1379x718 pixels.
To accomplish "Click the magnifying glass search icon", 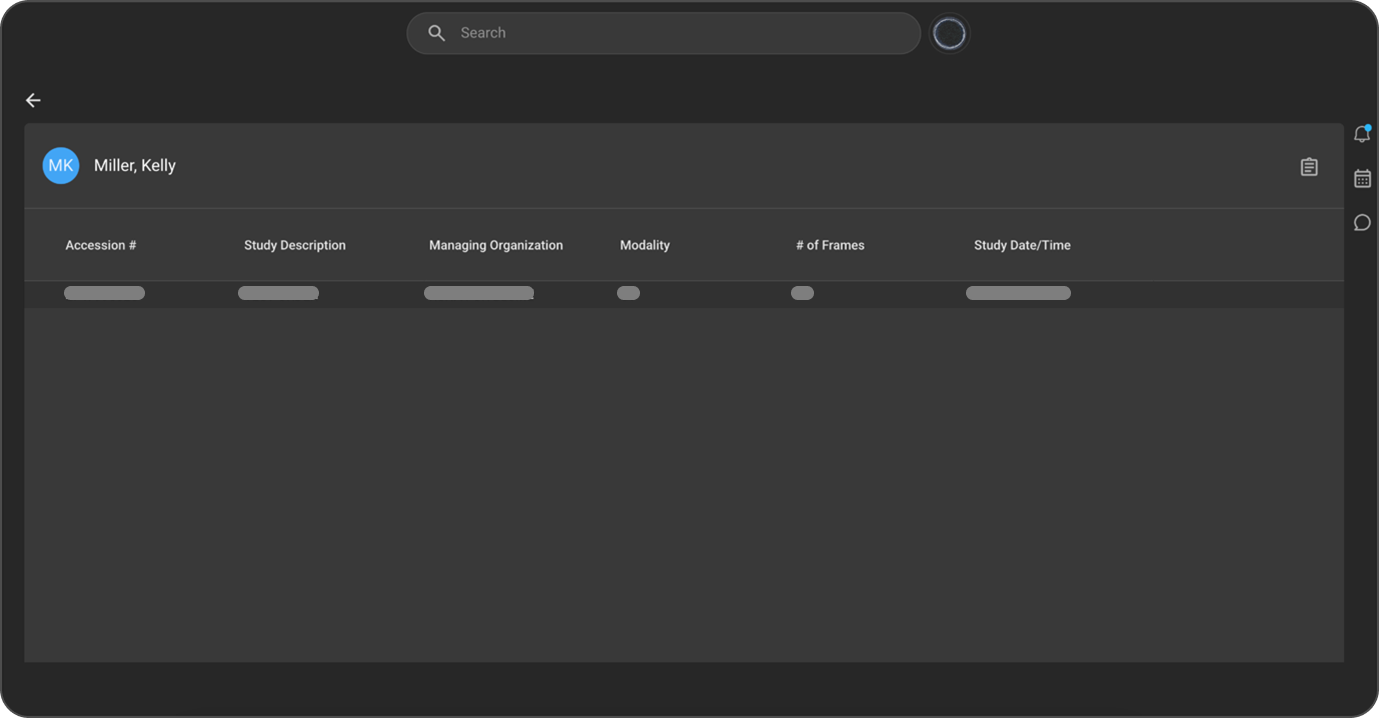I will pyautogui.click(x=436, y=33).
